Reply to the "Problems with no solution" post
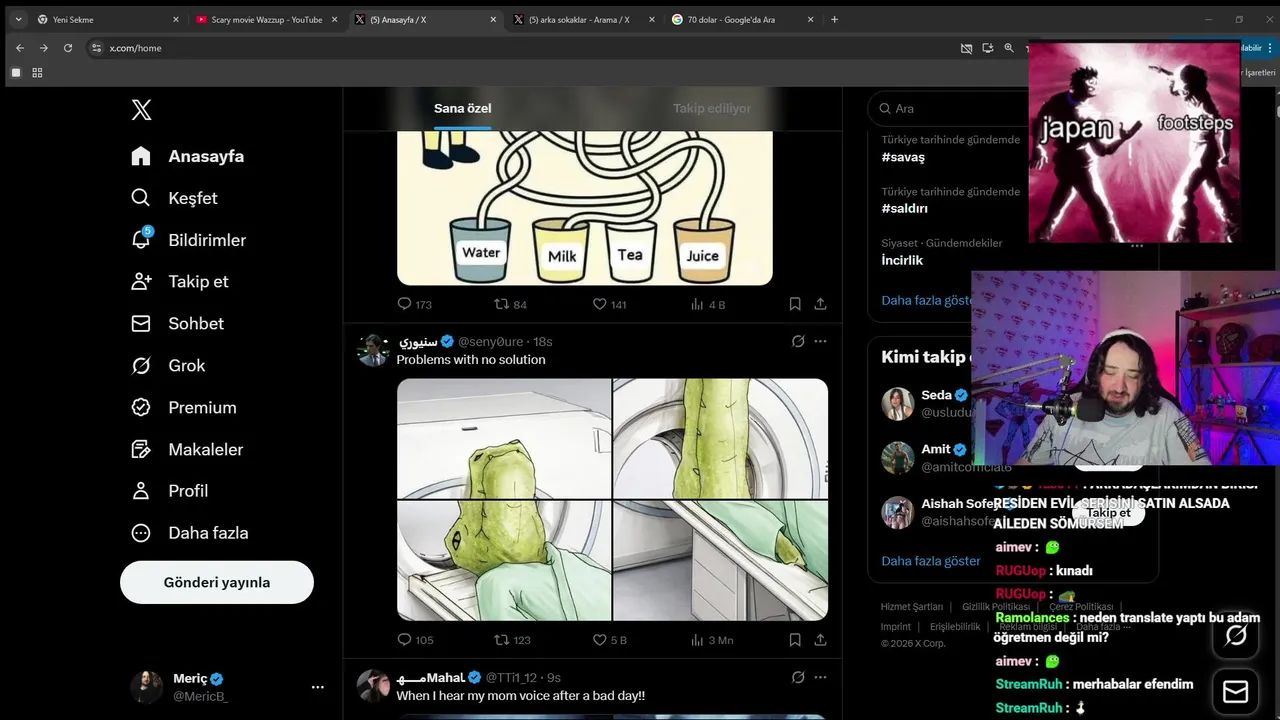This screenshot has height=720, width=1280. (404, 640)
